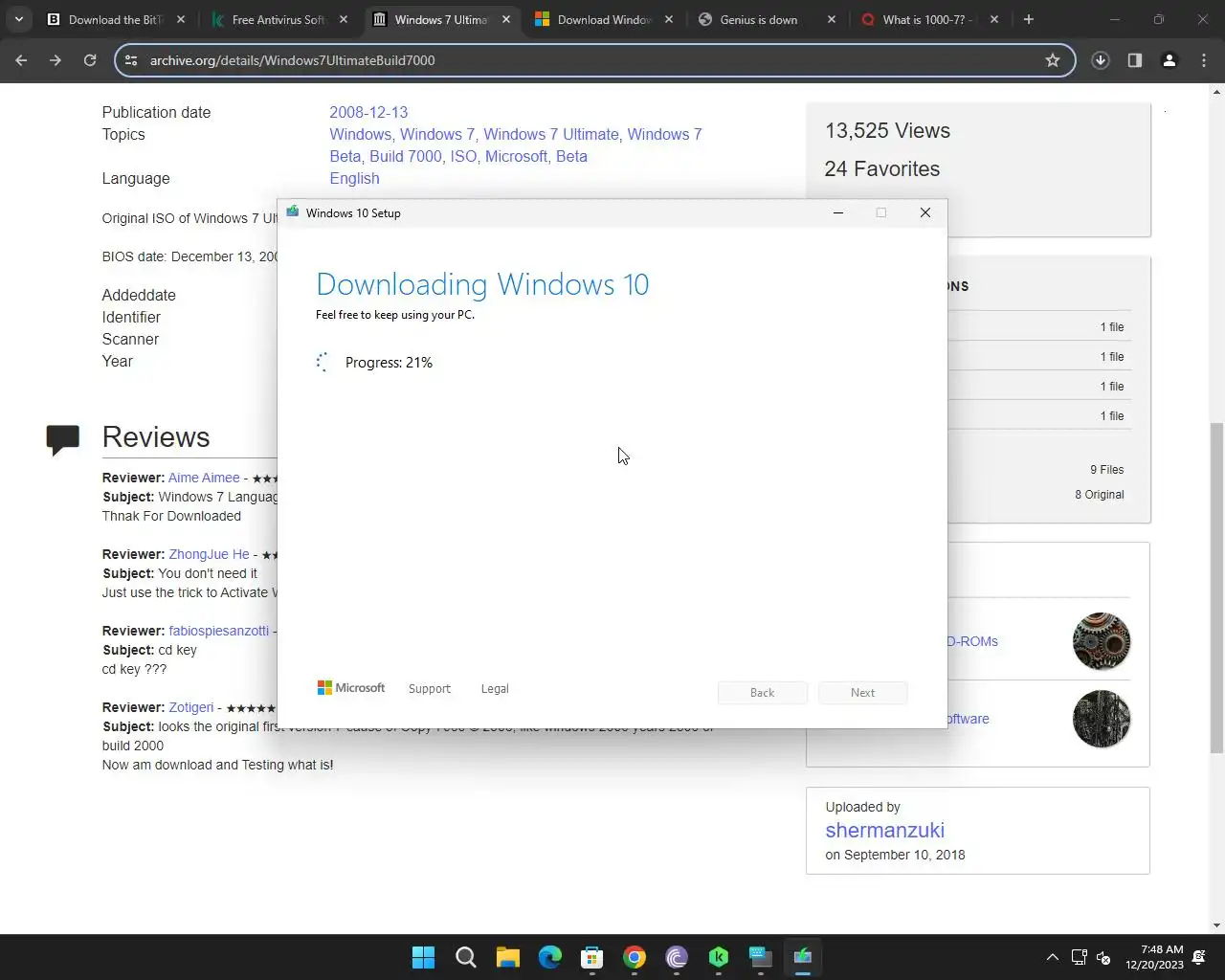Switch to the Download the BitTorrent tab
Image resolution: width=1225 pixels, height=980 pixels.
(117, 19)
